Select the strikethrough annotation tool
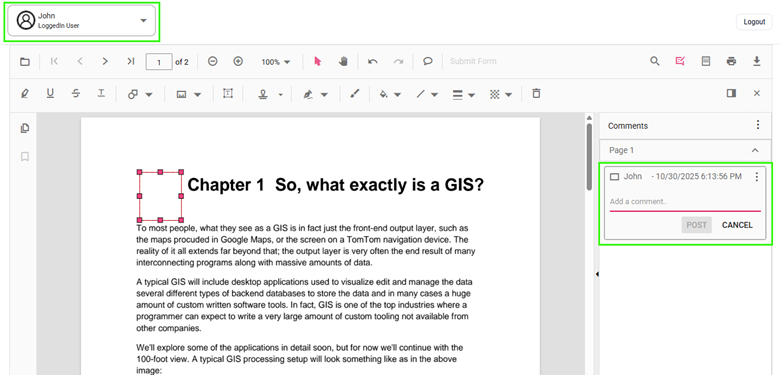 pos(76,94)
